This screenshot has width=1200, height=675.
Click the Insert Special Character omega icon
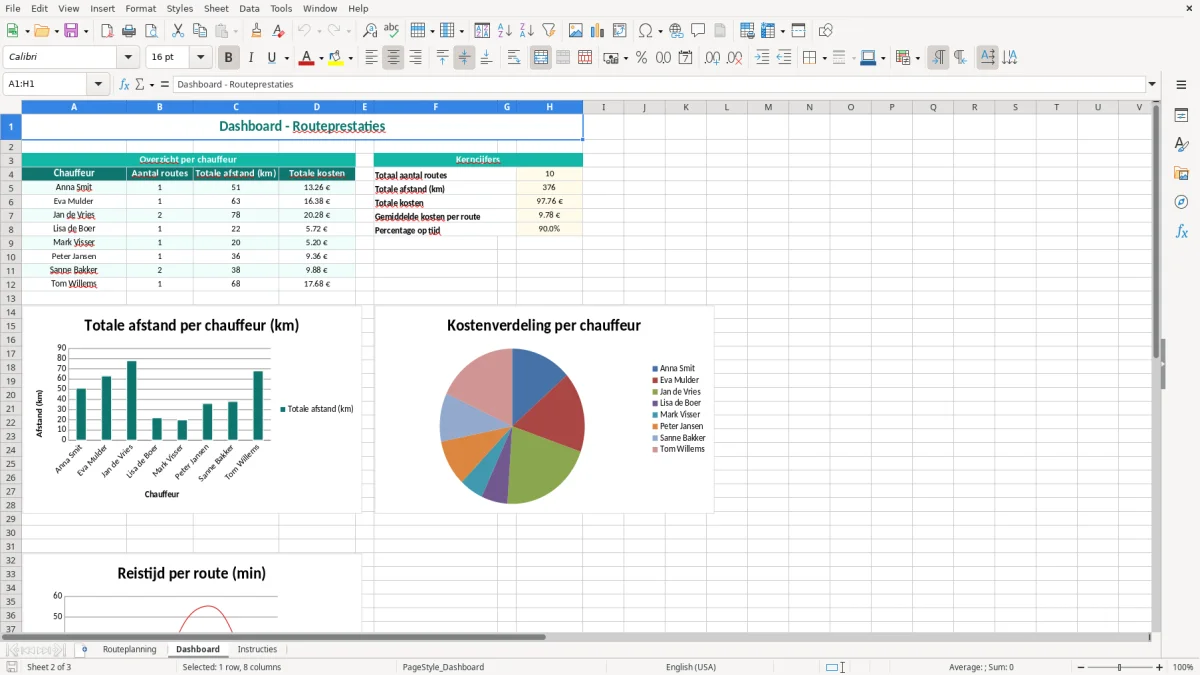click(645, 31)
